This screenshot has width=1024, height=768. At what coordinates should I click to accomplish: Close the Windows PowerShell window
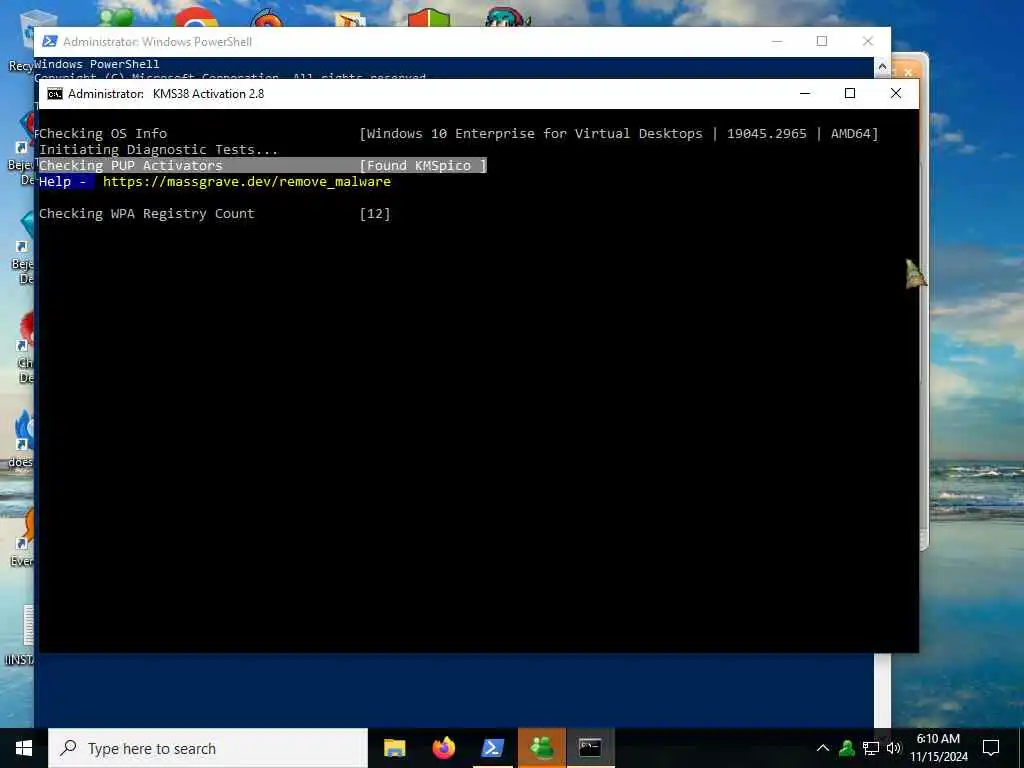[868, 41]
